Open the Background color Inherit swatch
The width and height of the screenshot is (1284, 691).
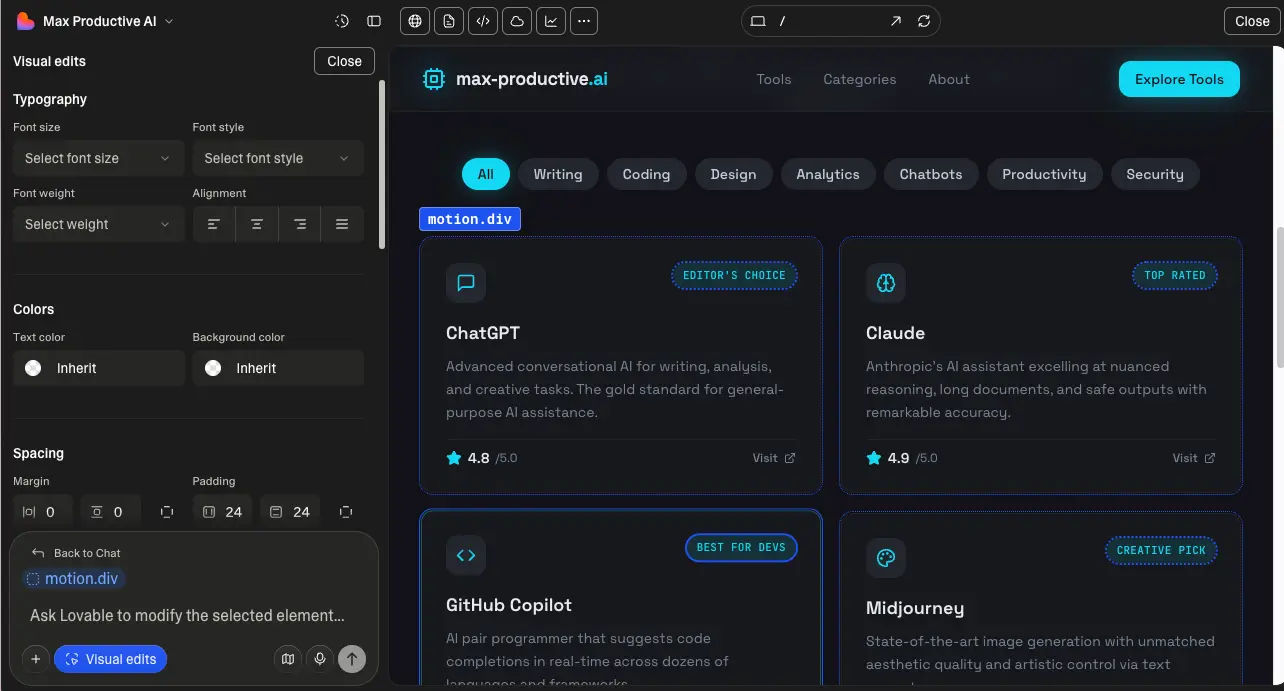tap(278, 368)
